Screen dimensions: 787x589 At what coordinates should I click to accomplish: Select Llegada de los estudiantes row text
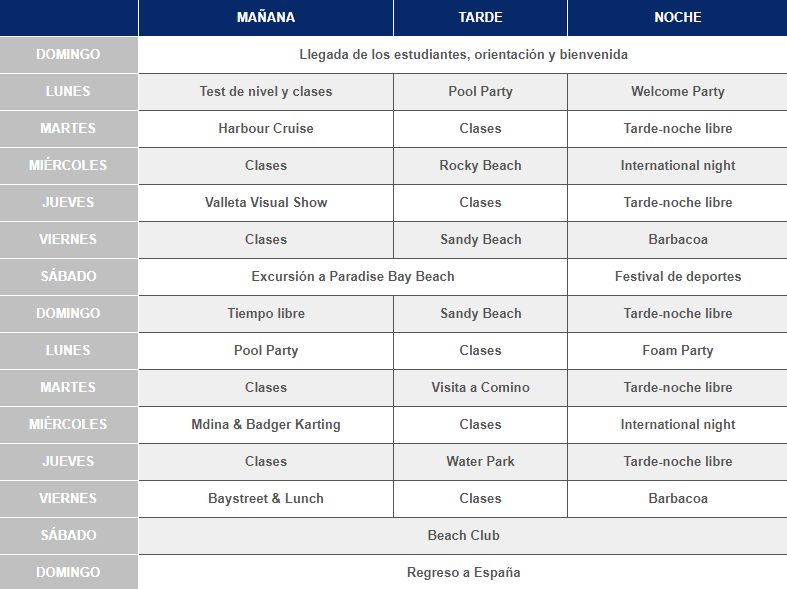click(463, 54)
